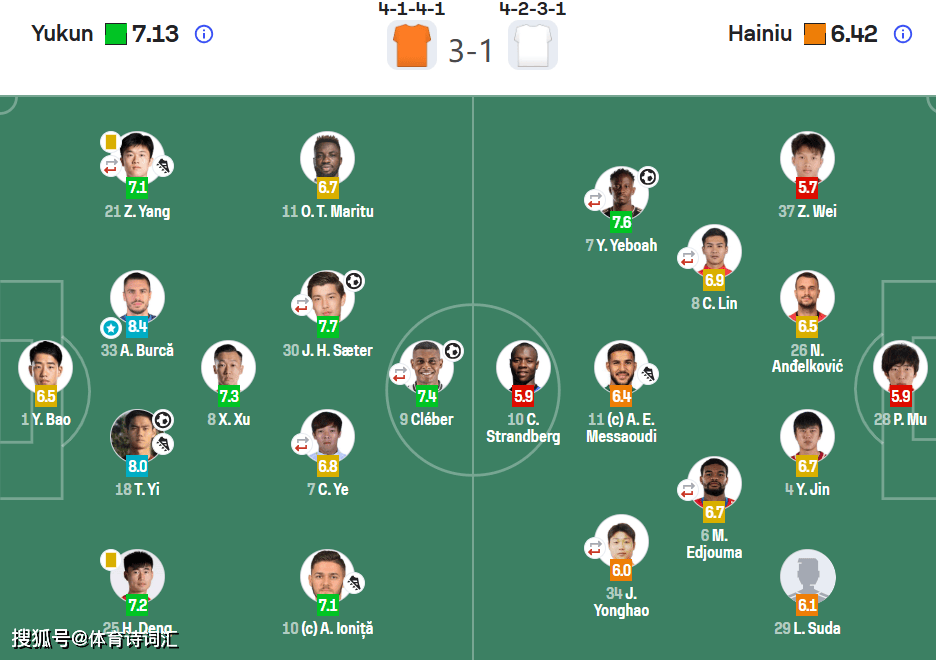Open the N. Andelković player name link

pyautogui.click(x=807, y=358)
